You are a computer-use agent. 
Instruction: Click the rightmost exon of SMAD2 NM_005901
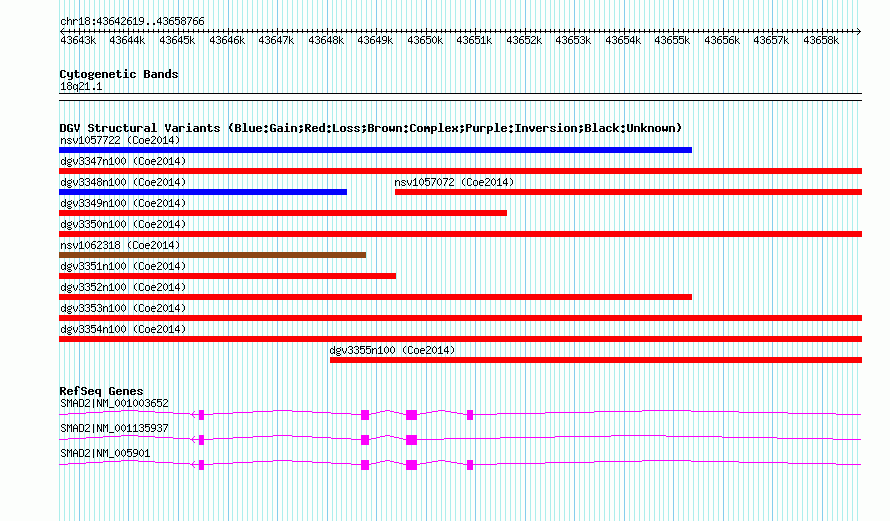click(x=470, y=465)
